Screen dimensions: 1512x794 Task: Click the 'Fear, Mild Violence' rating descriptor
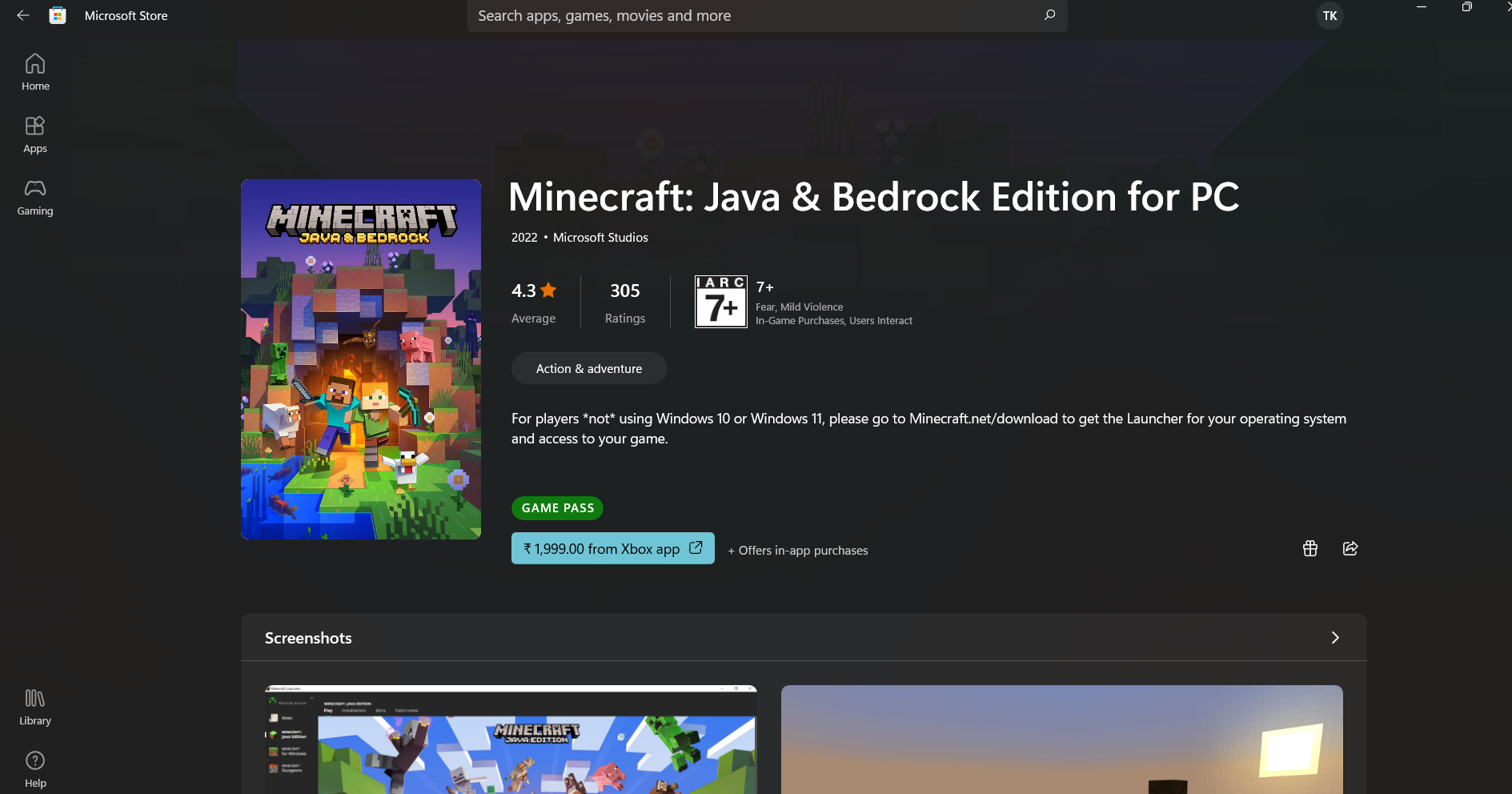point(800,307)
